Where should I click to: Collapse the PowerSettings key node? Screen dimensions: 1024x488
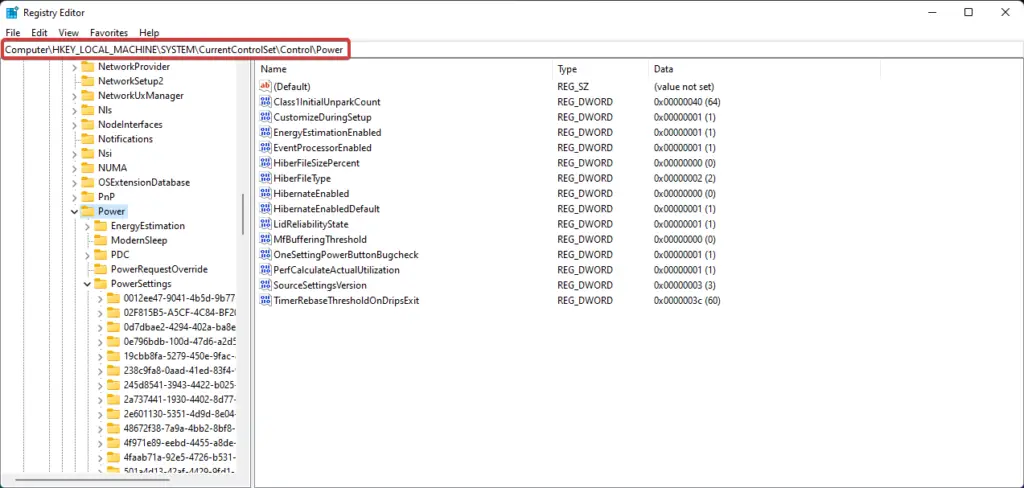point(87,284)
